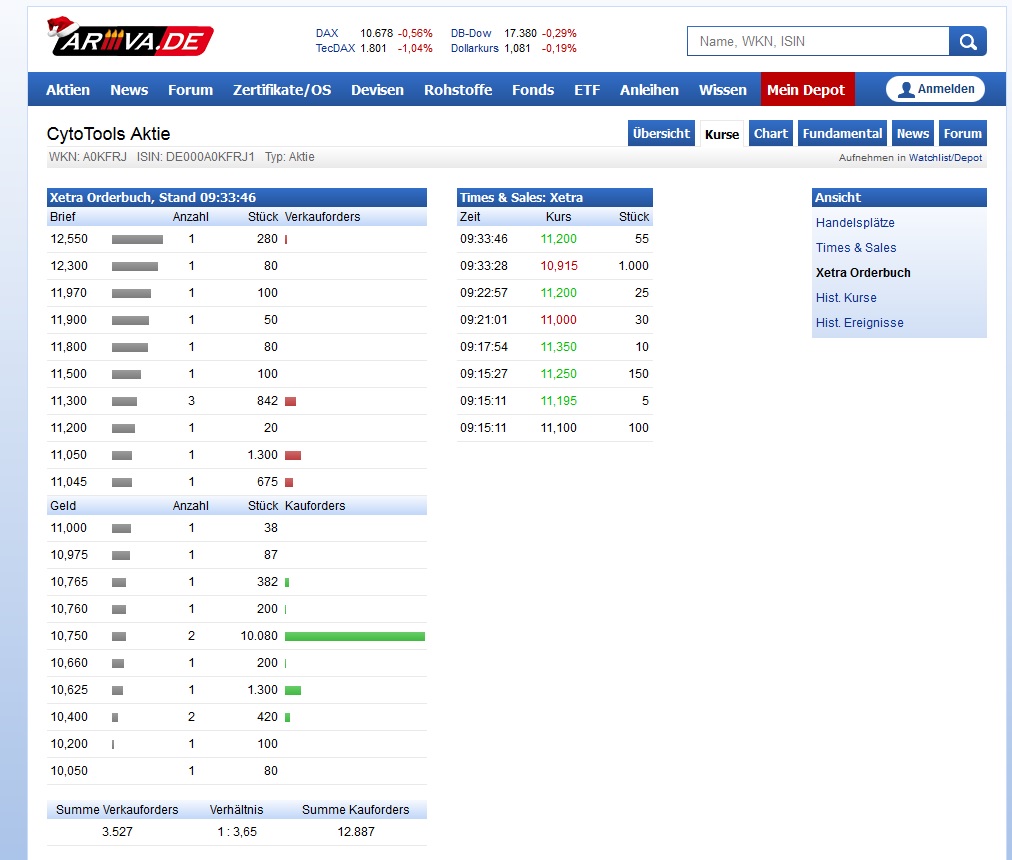Open the Forum navigation item
The height and width of the screenshot is (860, 1012).
(x=190, y=90)
